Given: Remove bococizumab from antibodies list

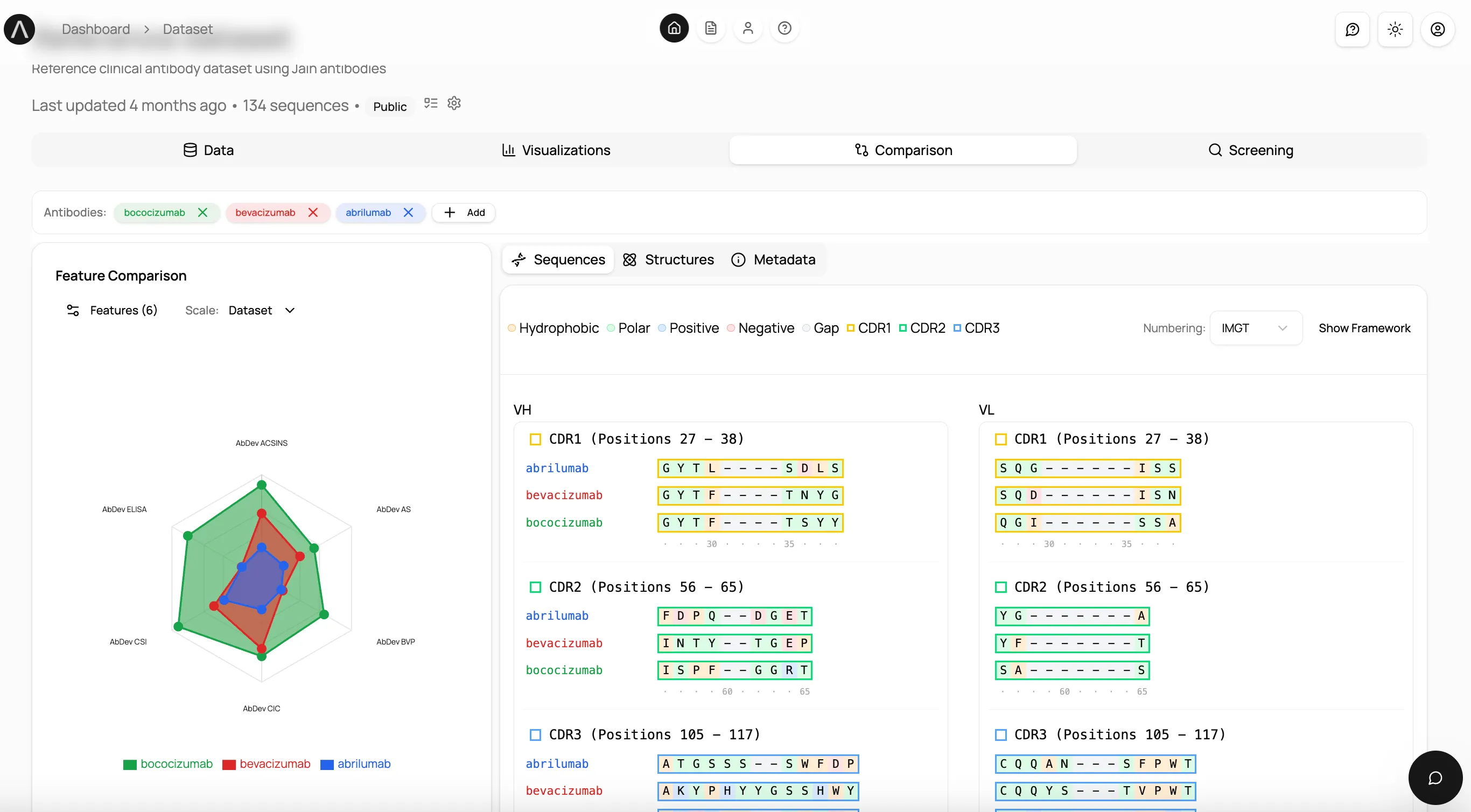Looking at the screenshot, I should pyautogui.click(x=202, y=212).
